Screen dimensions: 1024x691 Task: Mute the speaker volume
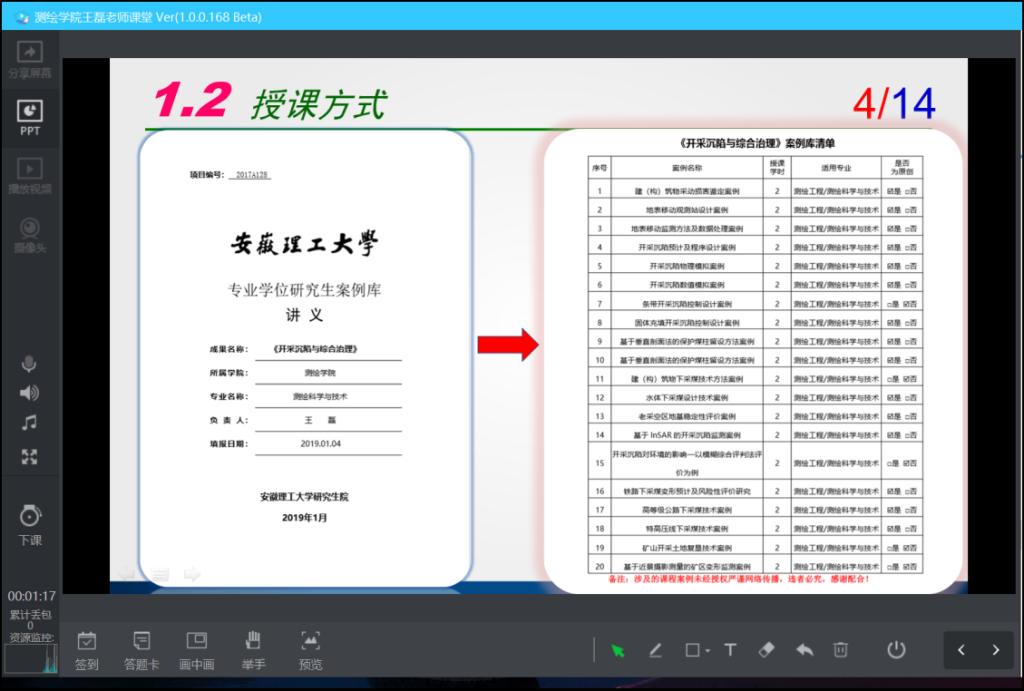coord(30,393)
